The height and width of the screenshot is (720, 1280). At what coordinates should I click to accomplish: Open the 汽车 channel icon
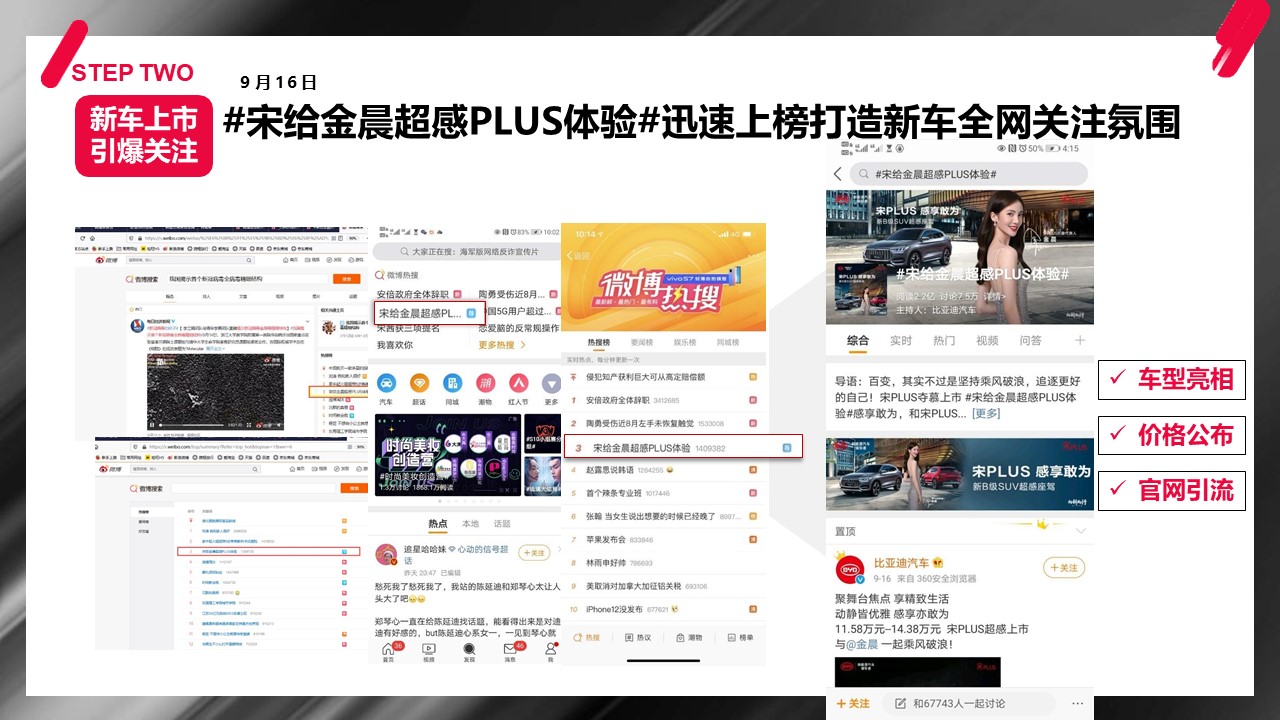[386, 384]
